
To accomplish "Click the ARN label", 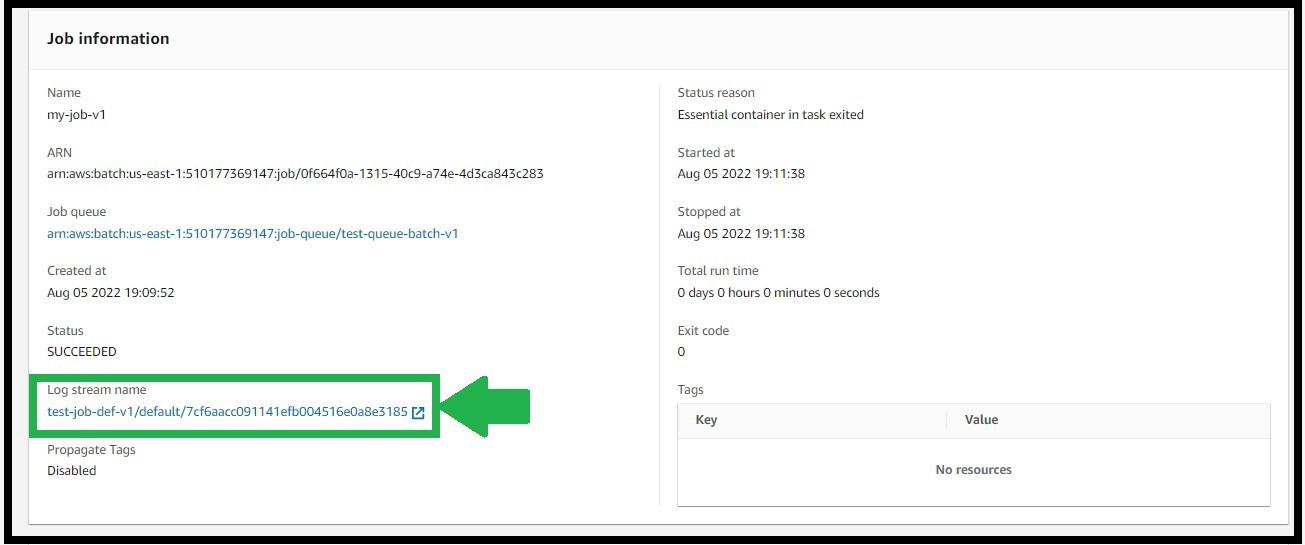I will 60,153.
